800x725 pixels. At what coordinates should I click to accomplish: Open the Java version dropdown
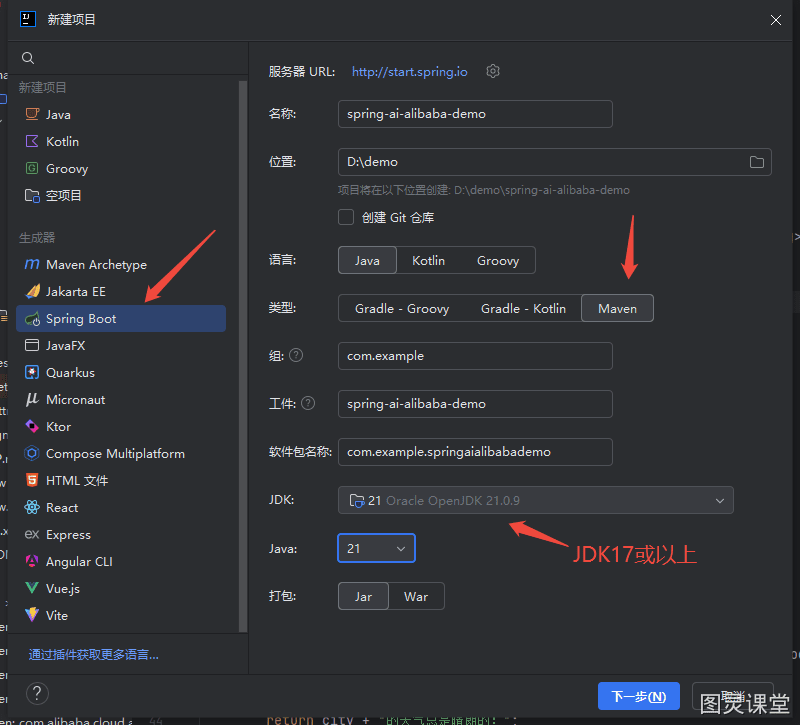pyautogui.click(x=377, y=548)
